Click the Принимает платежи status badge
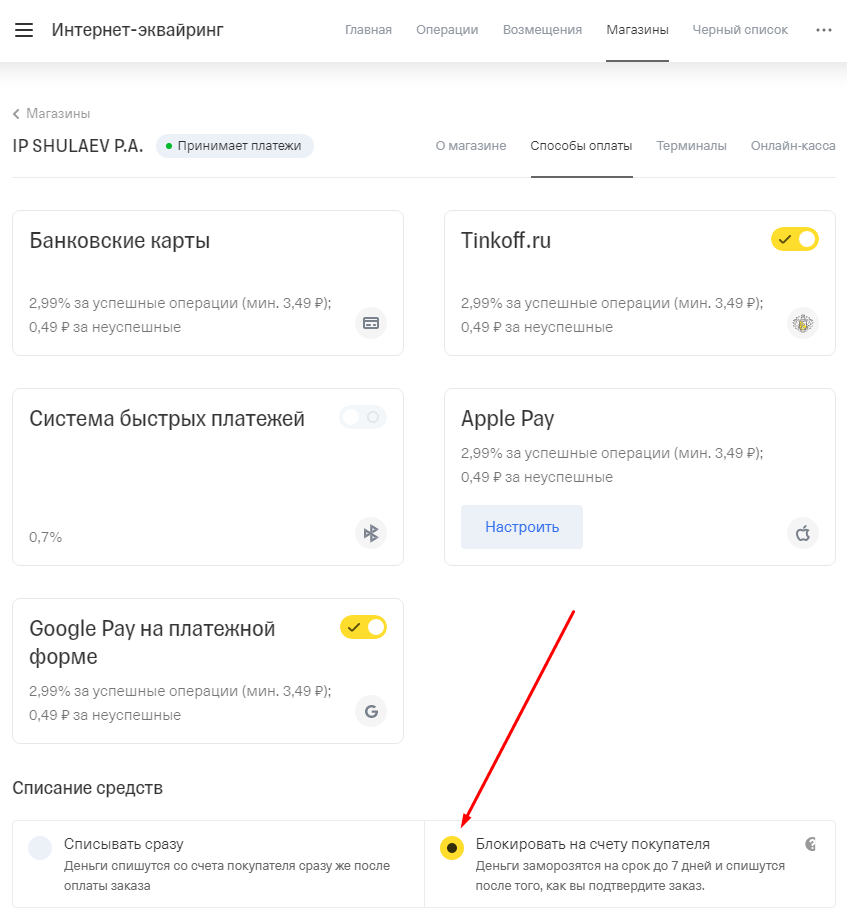The height and width of the screenshot is (924, 847). (235, 146)
